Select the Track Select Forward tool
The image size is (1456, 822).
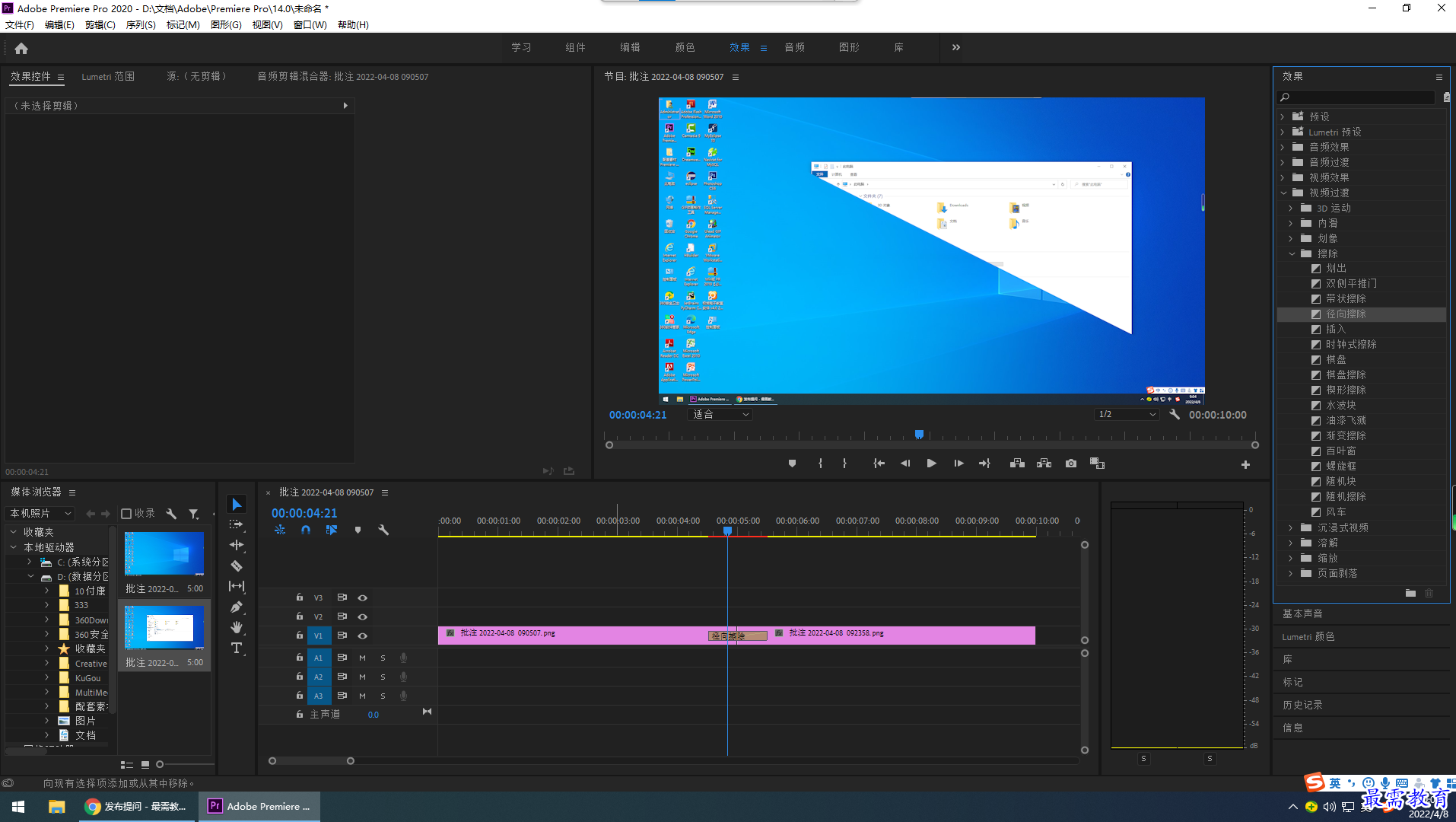click(x=237, y=524)
